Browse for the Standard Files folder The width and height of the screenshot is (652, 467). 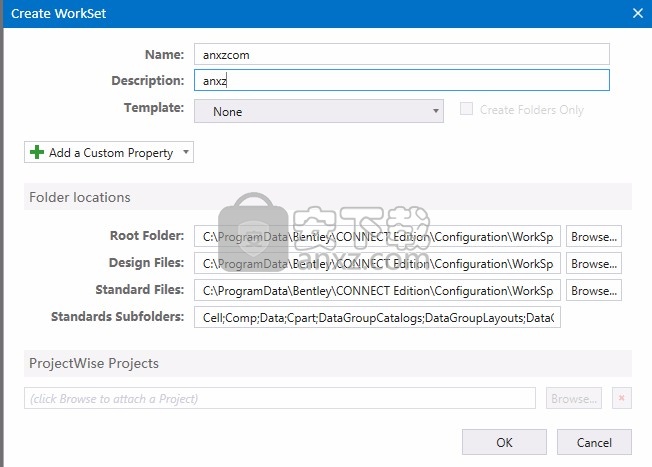(x=593, y=290)
